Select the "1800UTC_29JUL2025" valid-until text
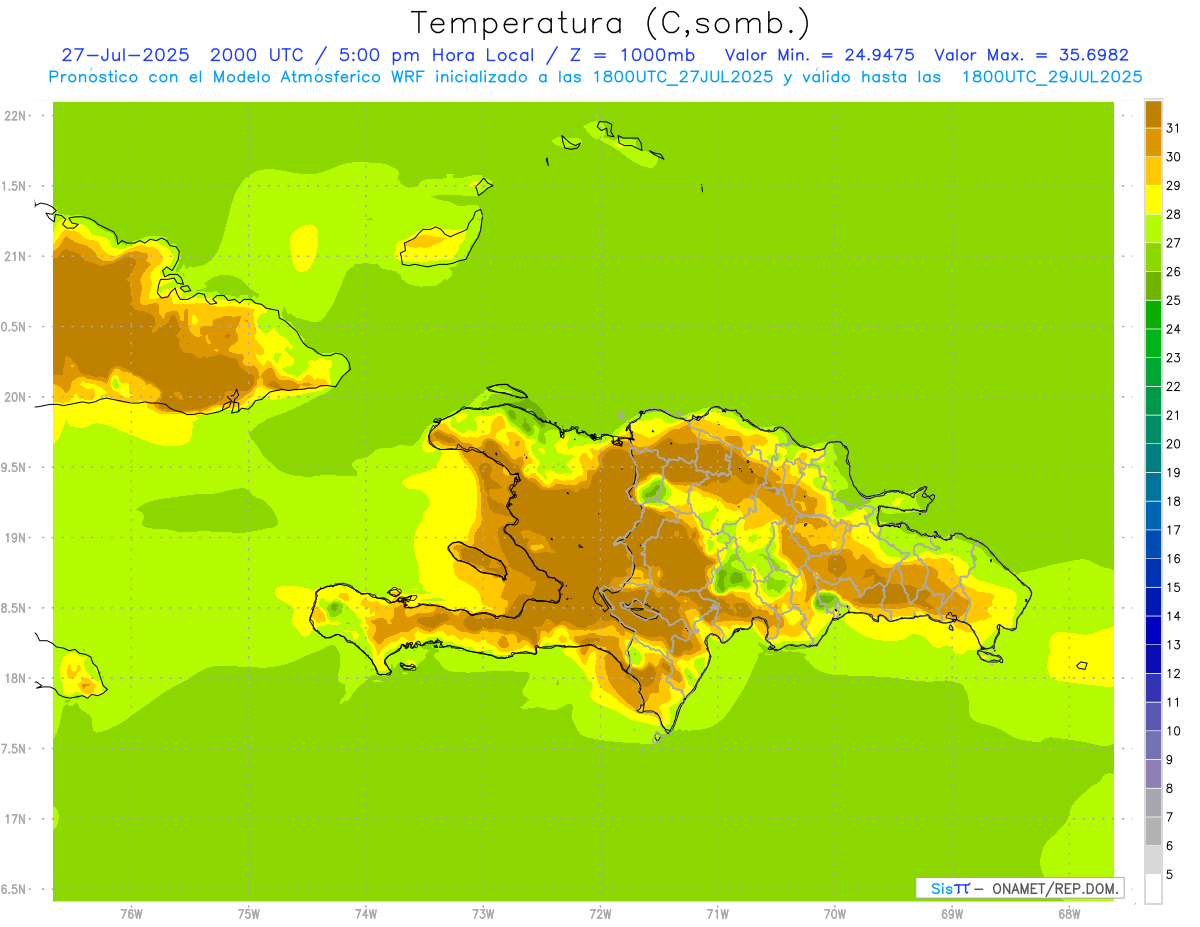 click(x=1051, y=77)
